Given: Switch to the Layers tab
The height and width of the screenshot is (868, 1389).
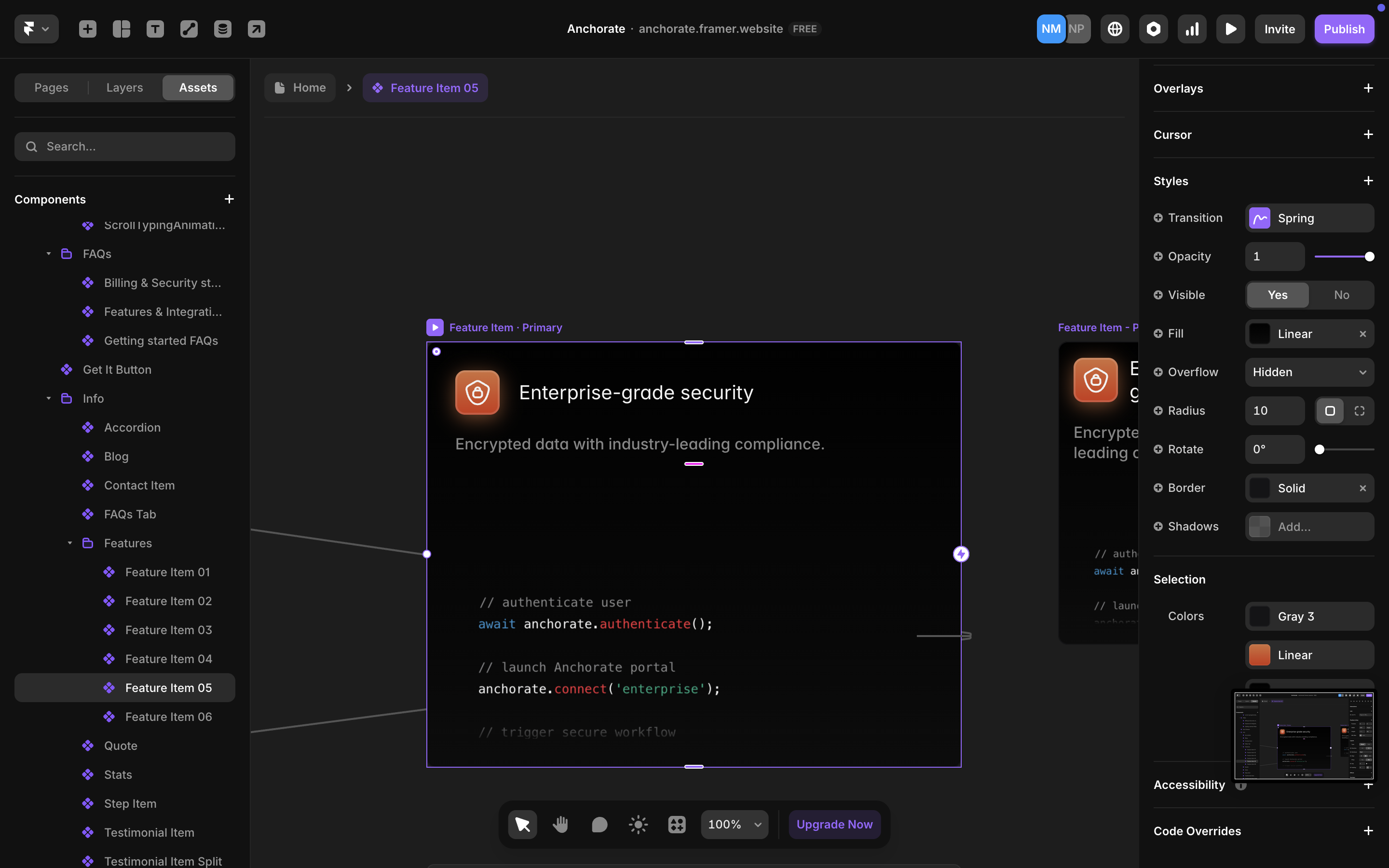Looking at the screenshot, I should pos(124,88).
